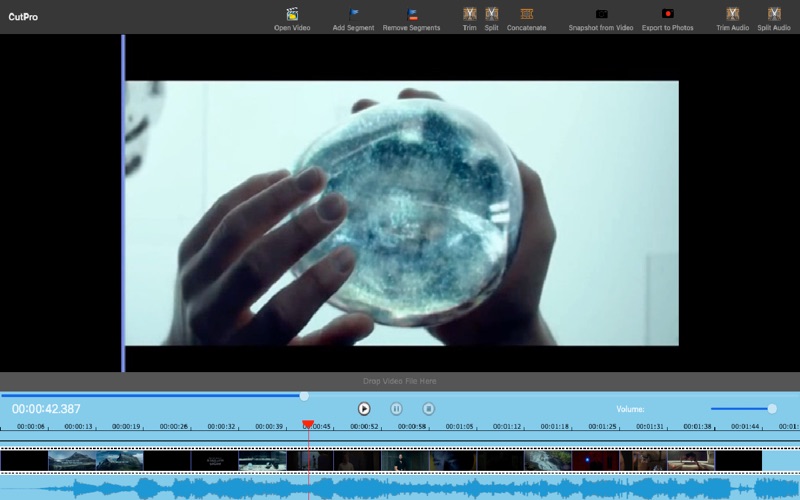Click the playback progress slider knob
The width and height of the screenshot is (800, 500).
click(x=304, y=396)
